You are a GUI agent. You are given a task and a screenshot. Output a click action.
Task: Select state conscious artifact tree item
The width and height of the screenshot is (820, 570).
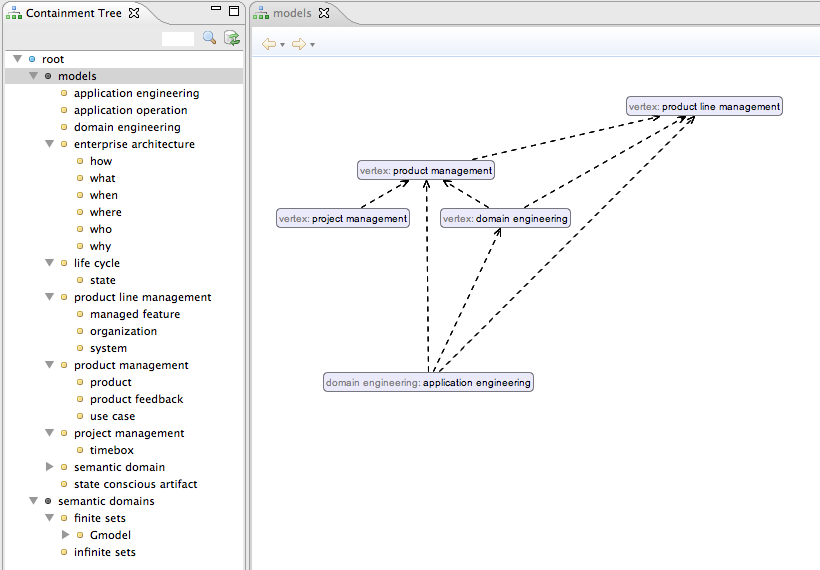coord(135,484)
